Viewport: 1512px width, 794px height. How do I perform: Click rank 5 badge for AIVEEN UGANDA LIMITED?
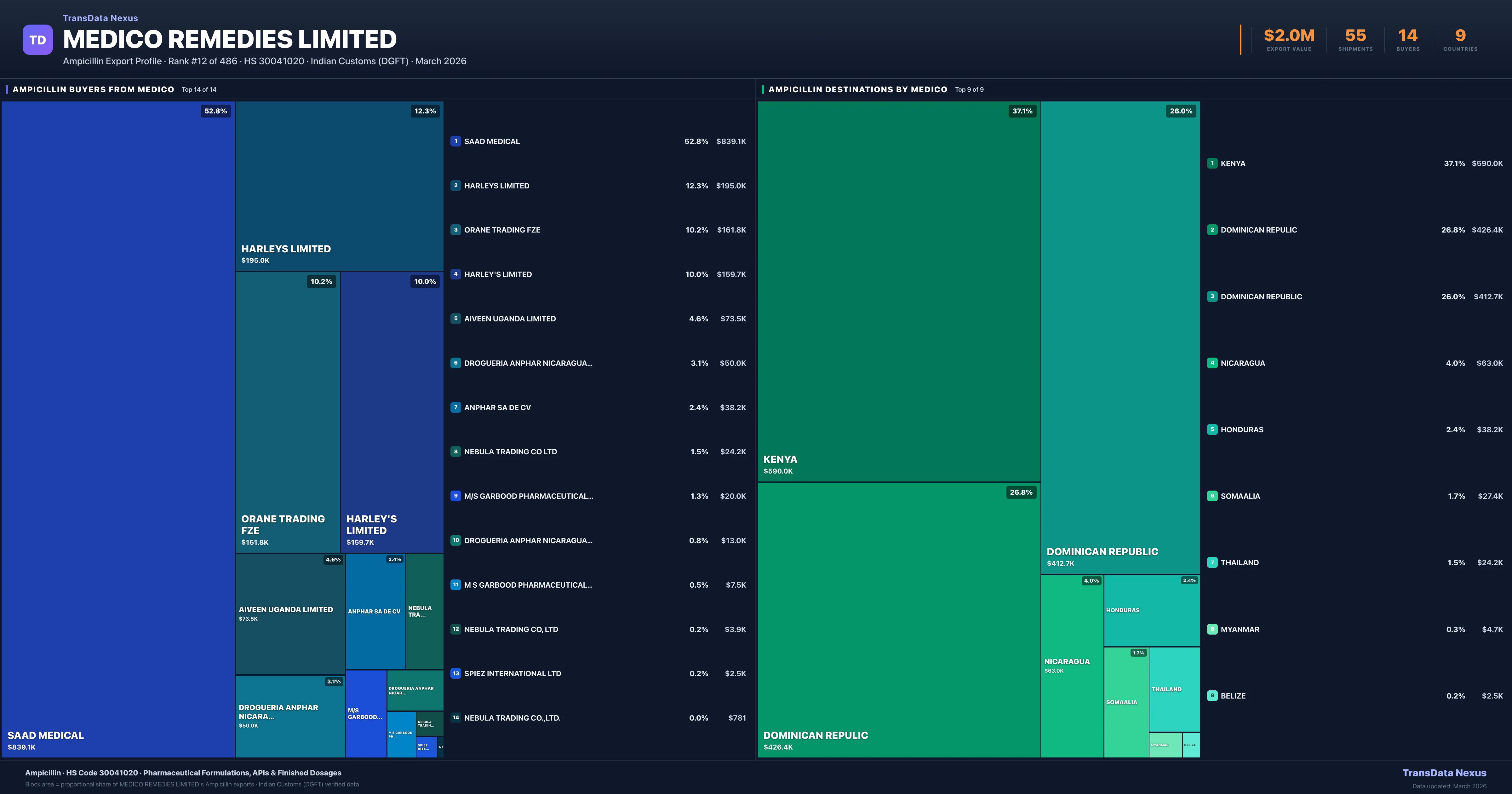[455, 318]
